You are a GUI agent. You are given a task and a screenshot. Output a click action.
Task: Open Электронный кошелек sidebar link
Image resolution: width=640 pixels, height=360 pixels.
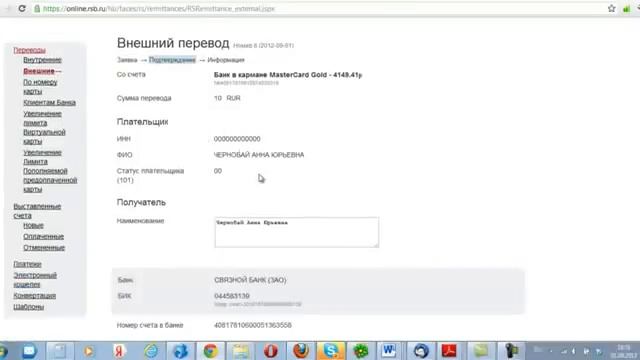[35, 280]
